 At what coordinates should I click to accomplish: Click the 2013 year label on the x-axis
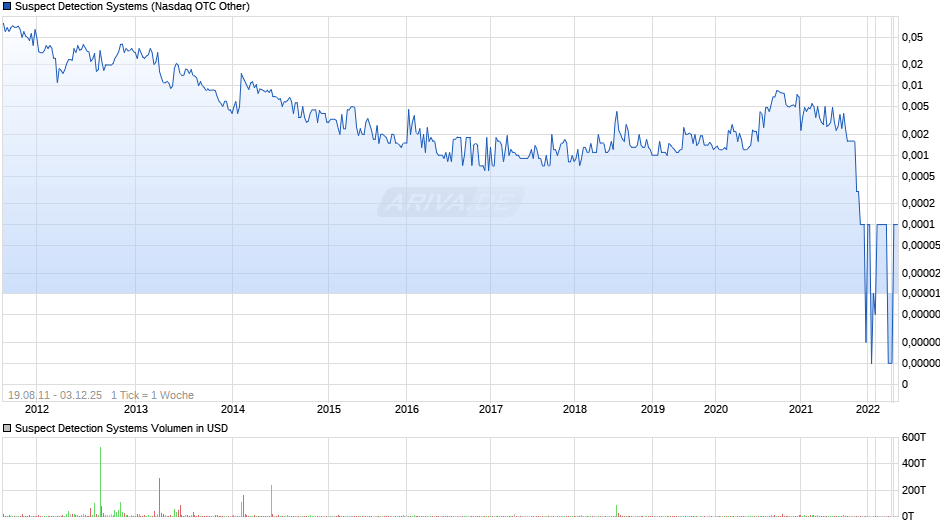tap(135, 409)
